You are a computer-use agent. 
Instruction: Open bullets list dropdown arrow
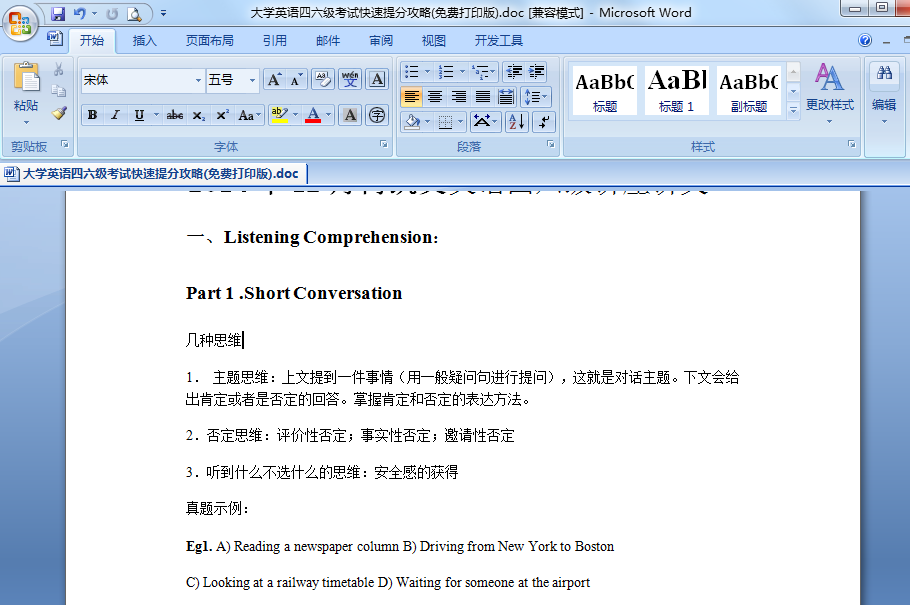point(428,71)
